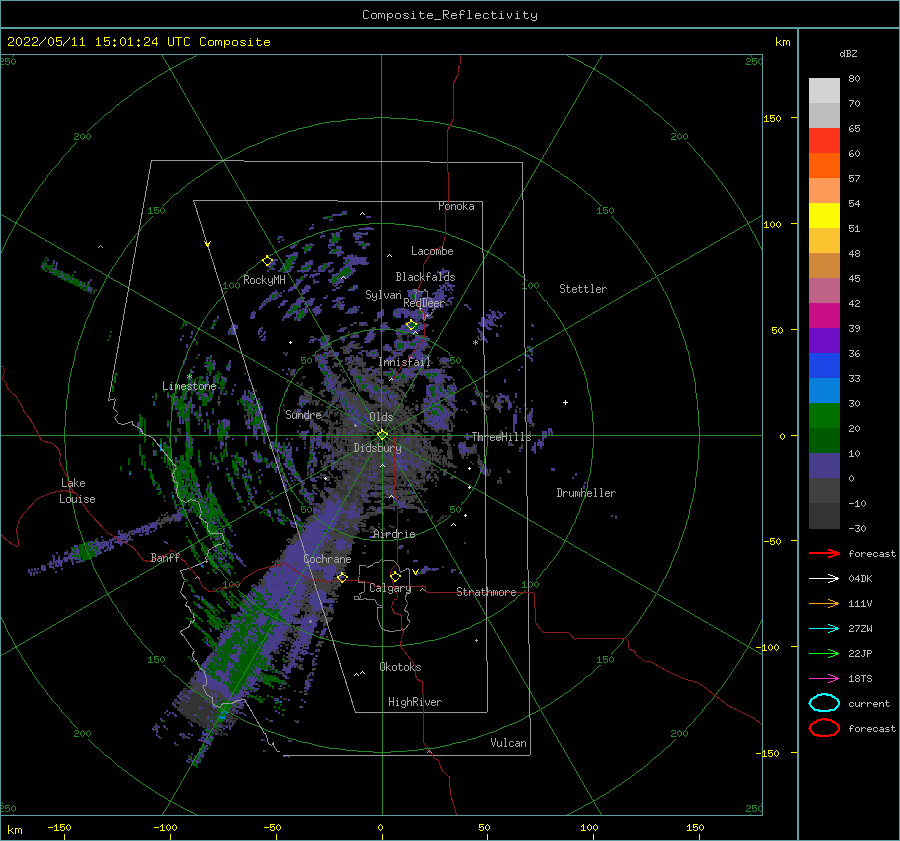Image resolution: width=900 pixels, height=841 pixels.
Task: Click the red forecast arrow in legend
Action: pyautogui.click(x=824, y=553)
